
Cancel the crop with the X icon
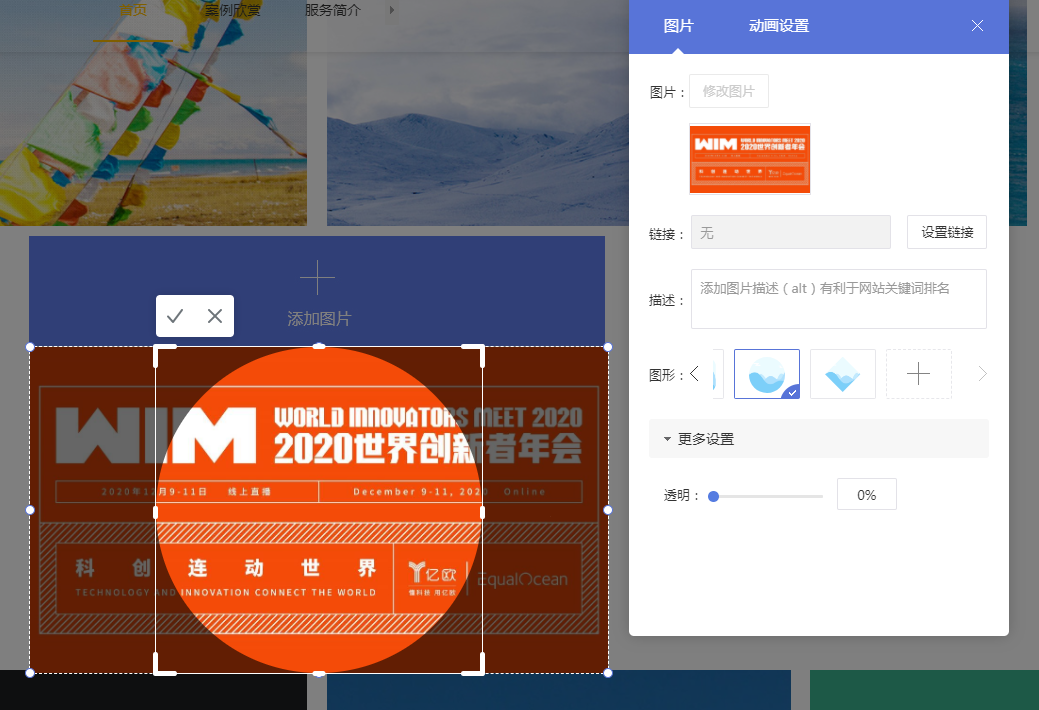click(215, 316)
